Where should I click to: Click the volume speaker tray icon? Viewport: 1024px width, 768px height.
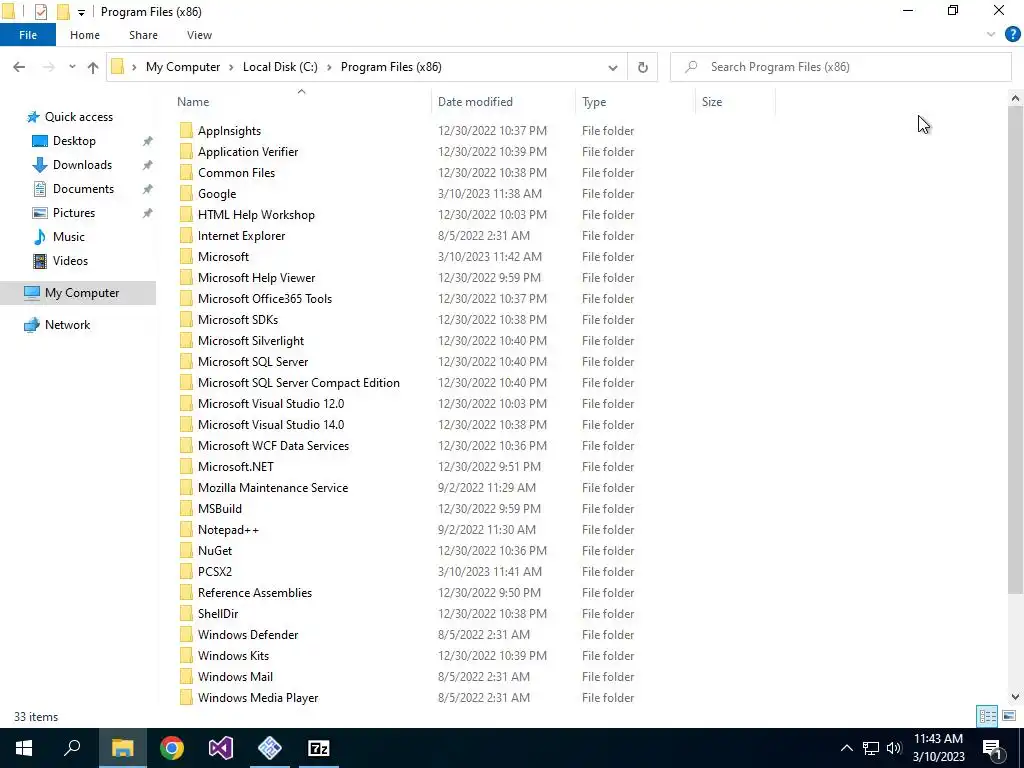coord(894,748)
